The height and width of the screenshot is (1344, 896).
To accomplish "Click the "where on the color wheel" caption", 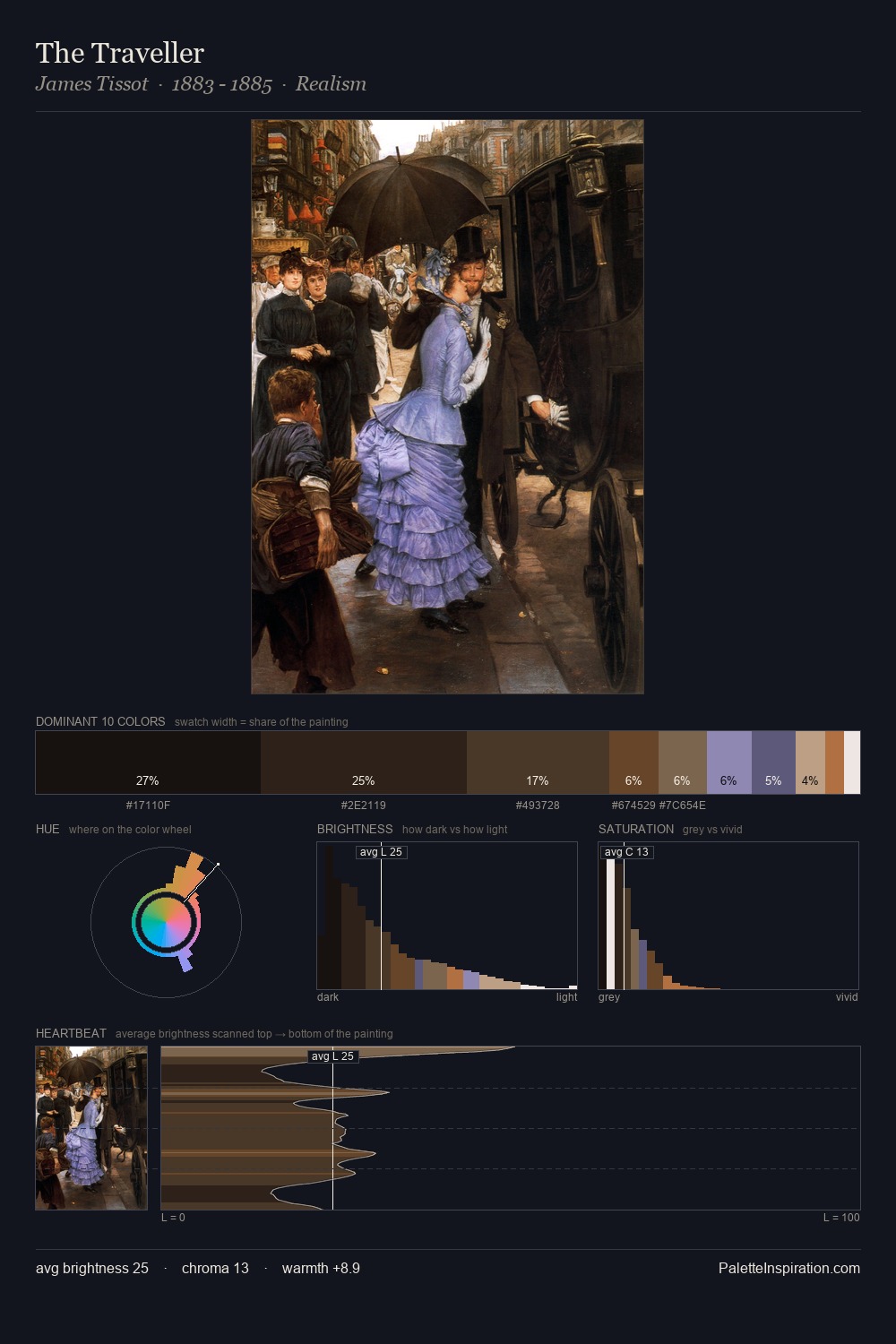I will [x=130, y=830].
